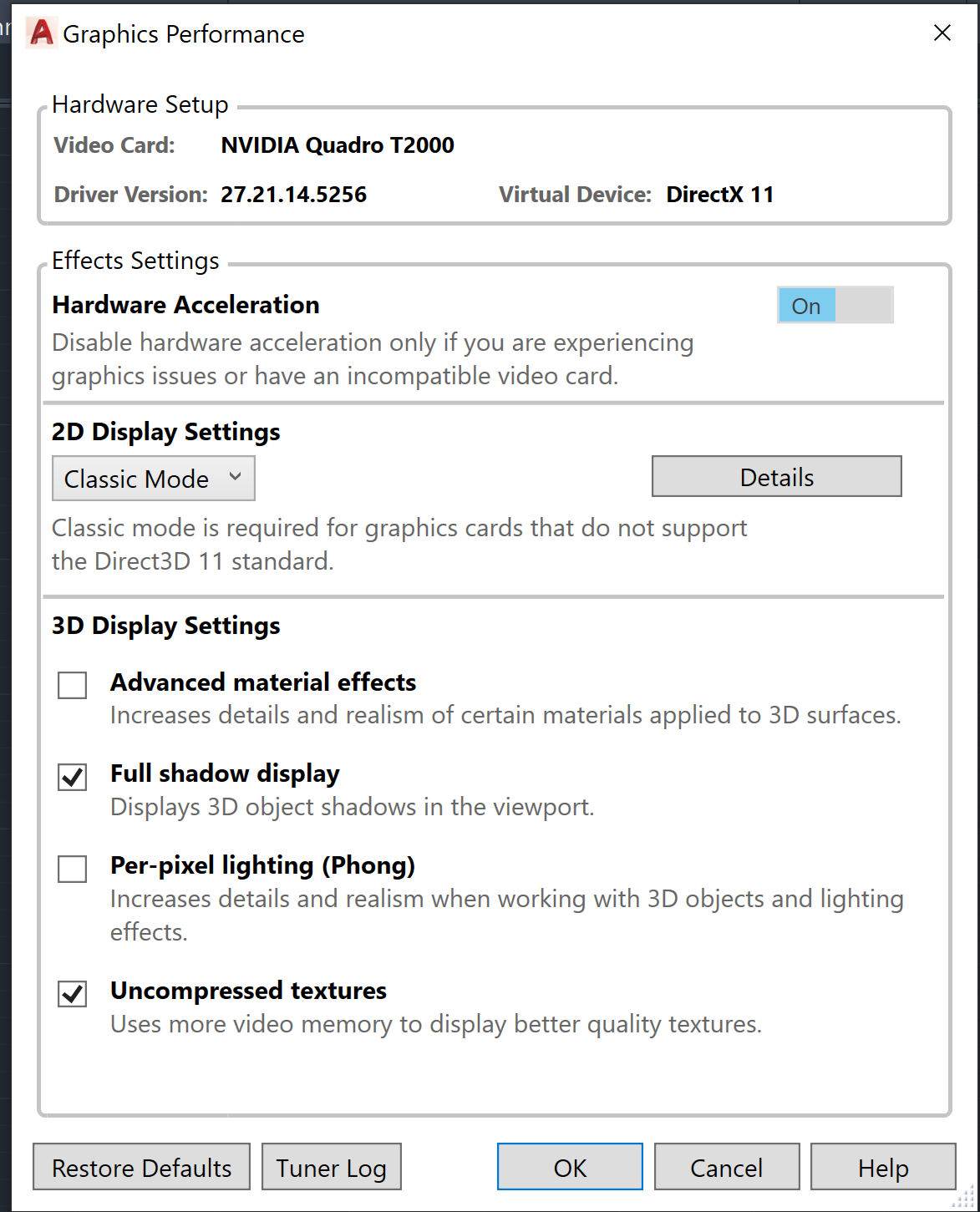
Task: Open 2D display Details button
Action: tap(776, 477)
